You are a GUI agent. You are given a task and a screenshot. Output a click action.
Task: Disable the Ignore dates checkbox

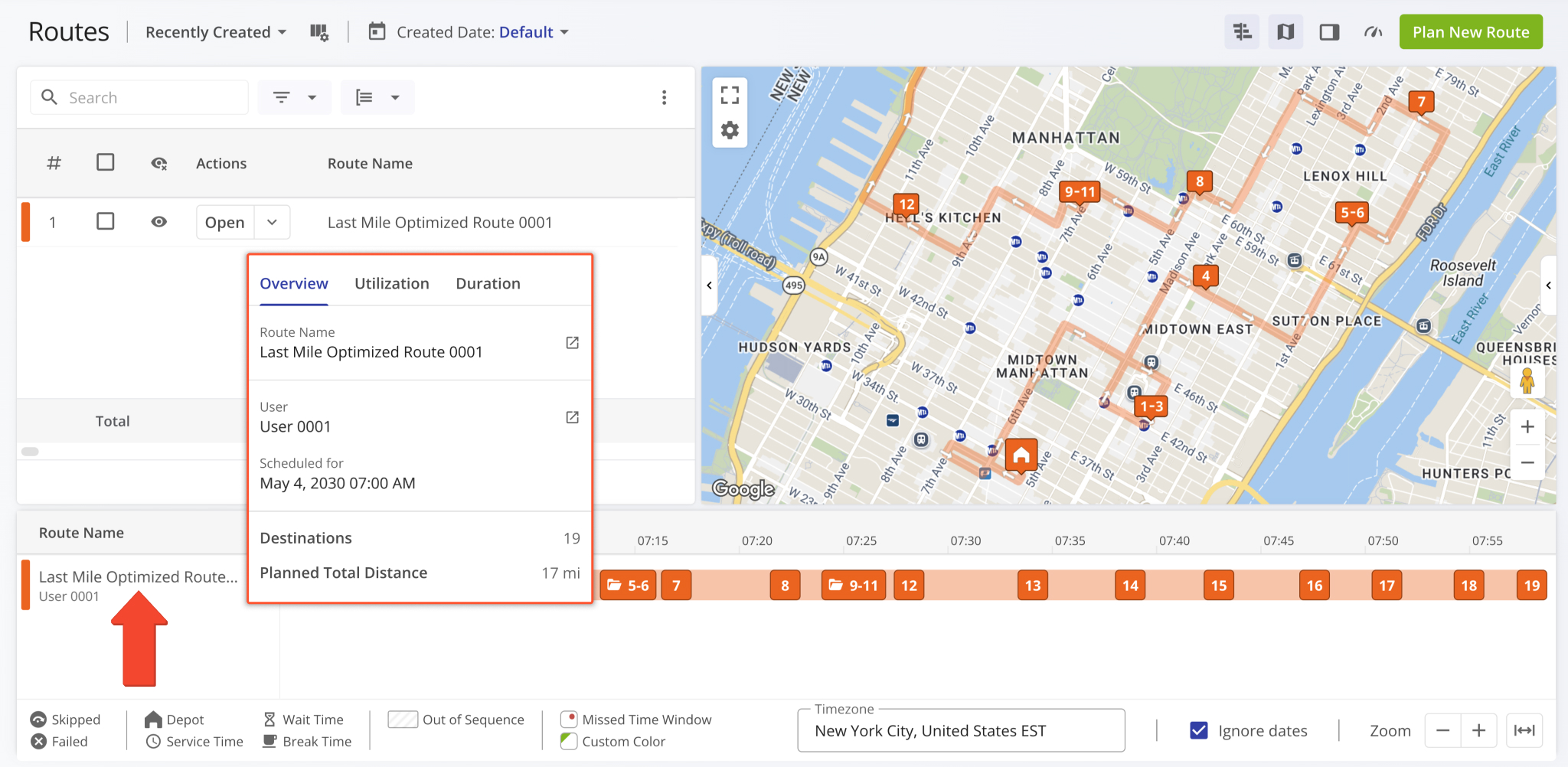tap(1197, 730)
